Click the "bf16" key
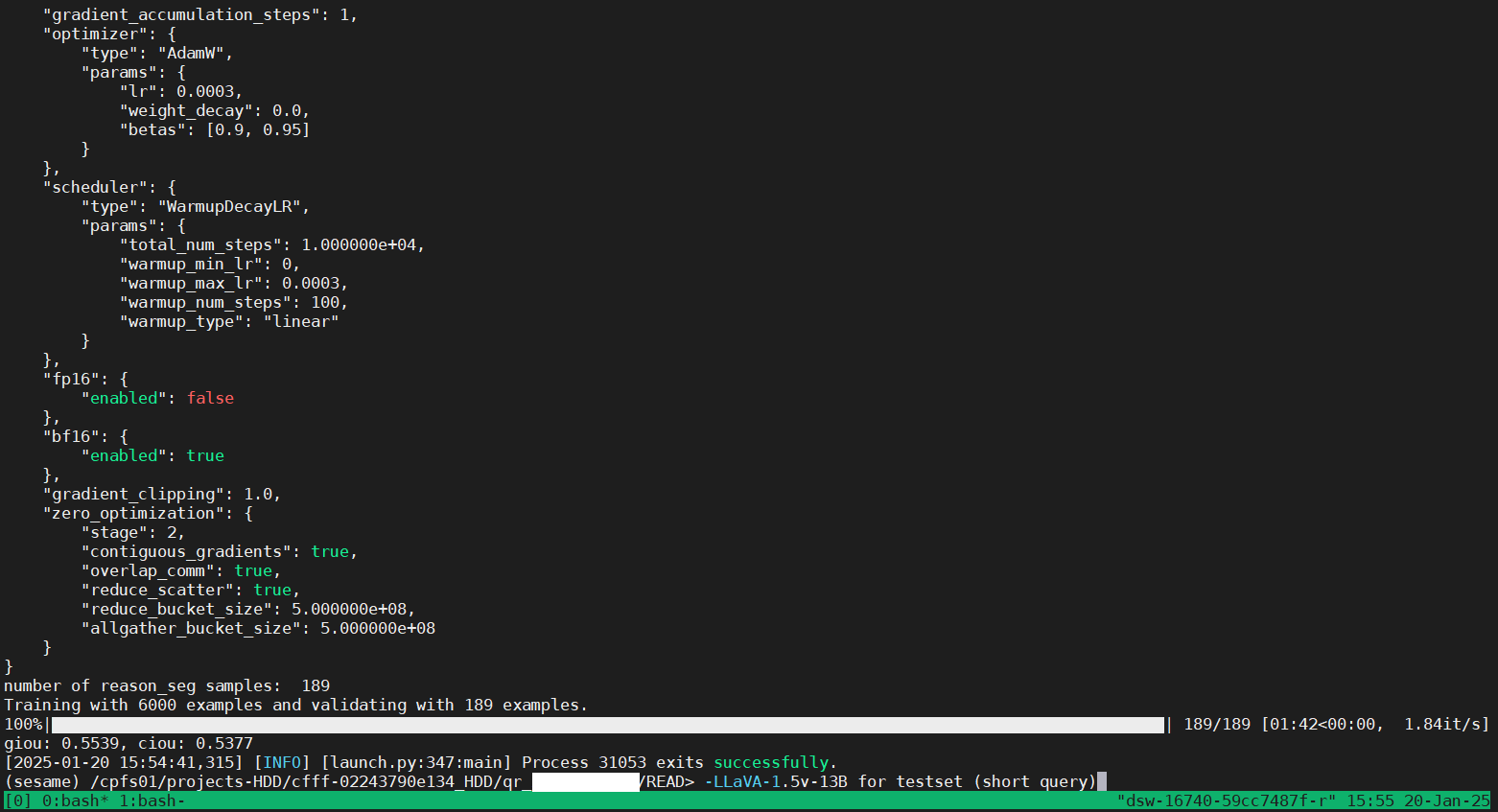The height and width of the screenshot is (812, 1498). coord(71,436)
